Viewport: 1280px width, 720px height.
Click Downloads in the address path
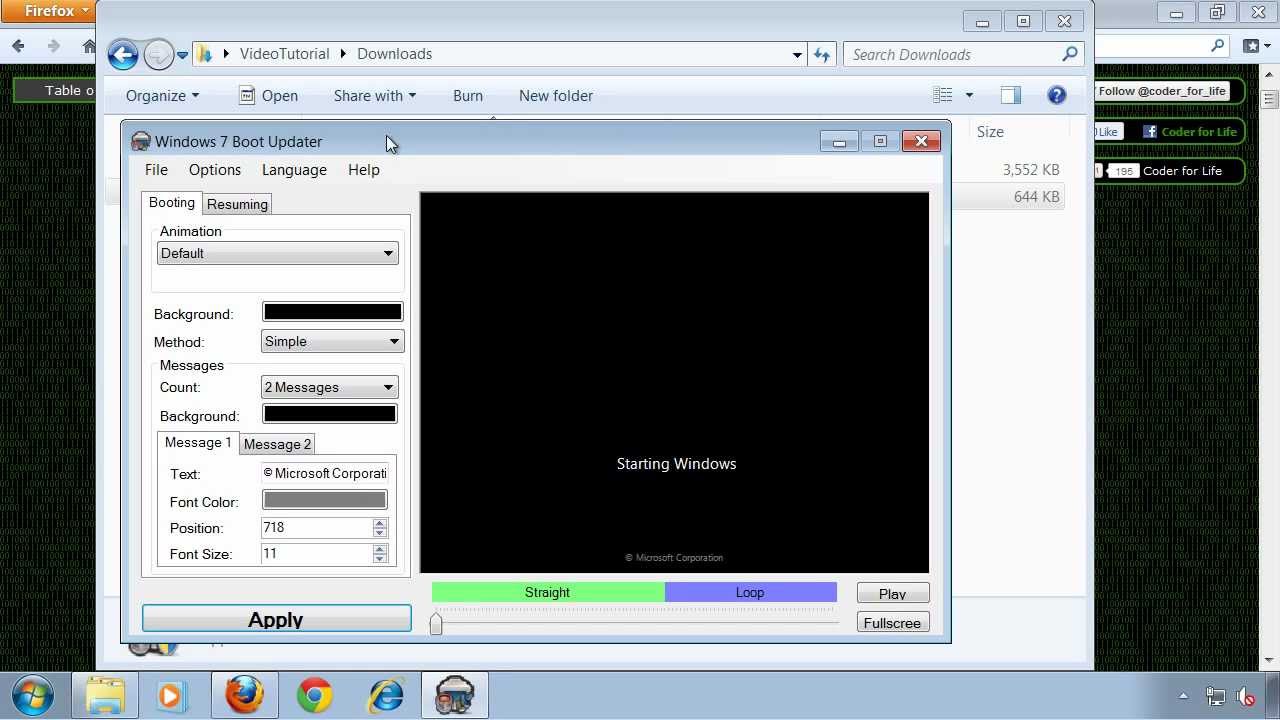(394, 54)
